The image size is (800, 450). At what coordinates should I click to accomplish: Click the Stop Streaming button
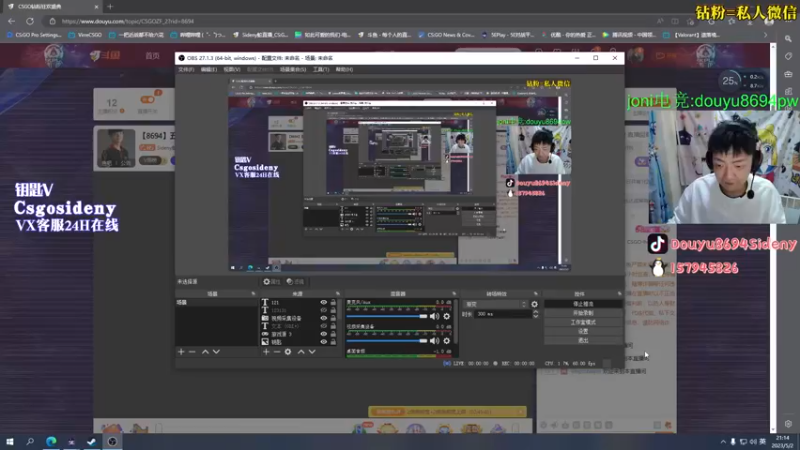(583, 304)
